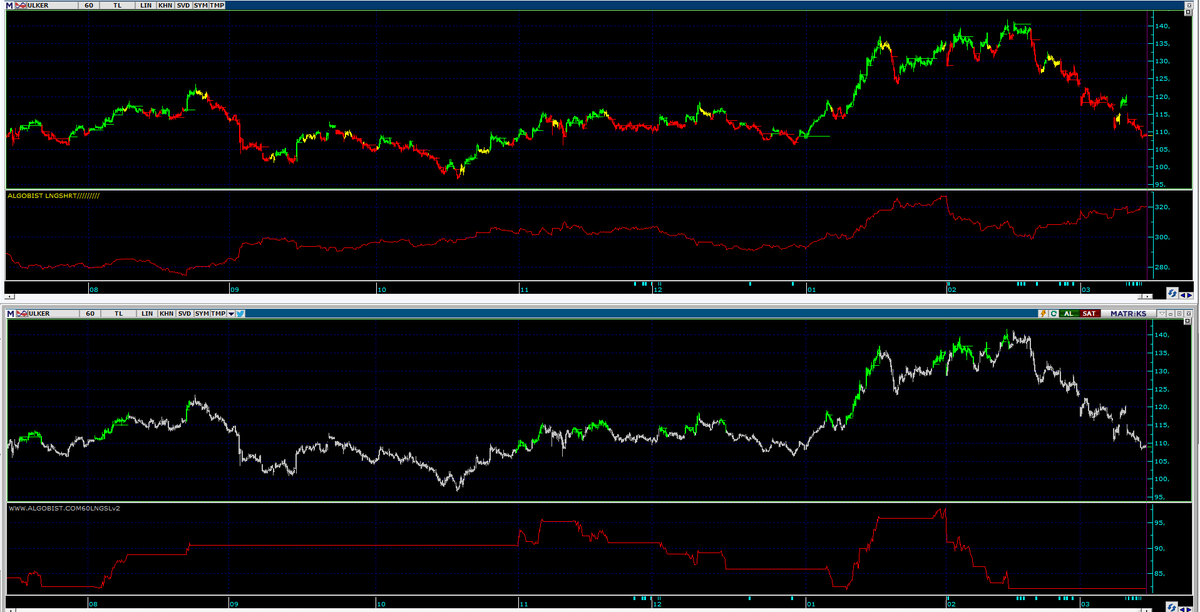Click the orange lightning bolt icon
This screenshot has height=612, width=1200.
(x=1043, y=313)
